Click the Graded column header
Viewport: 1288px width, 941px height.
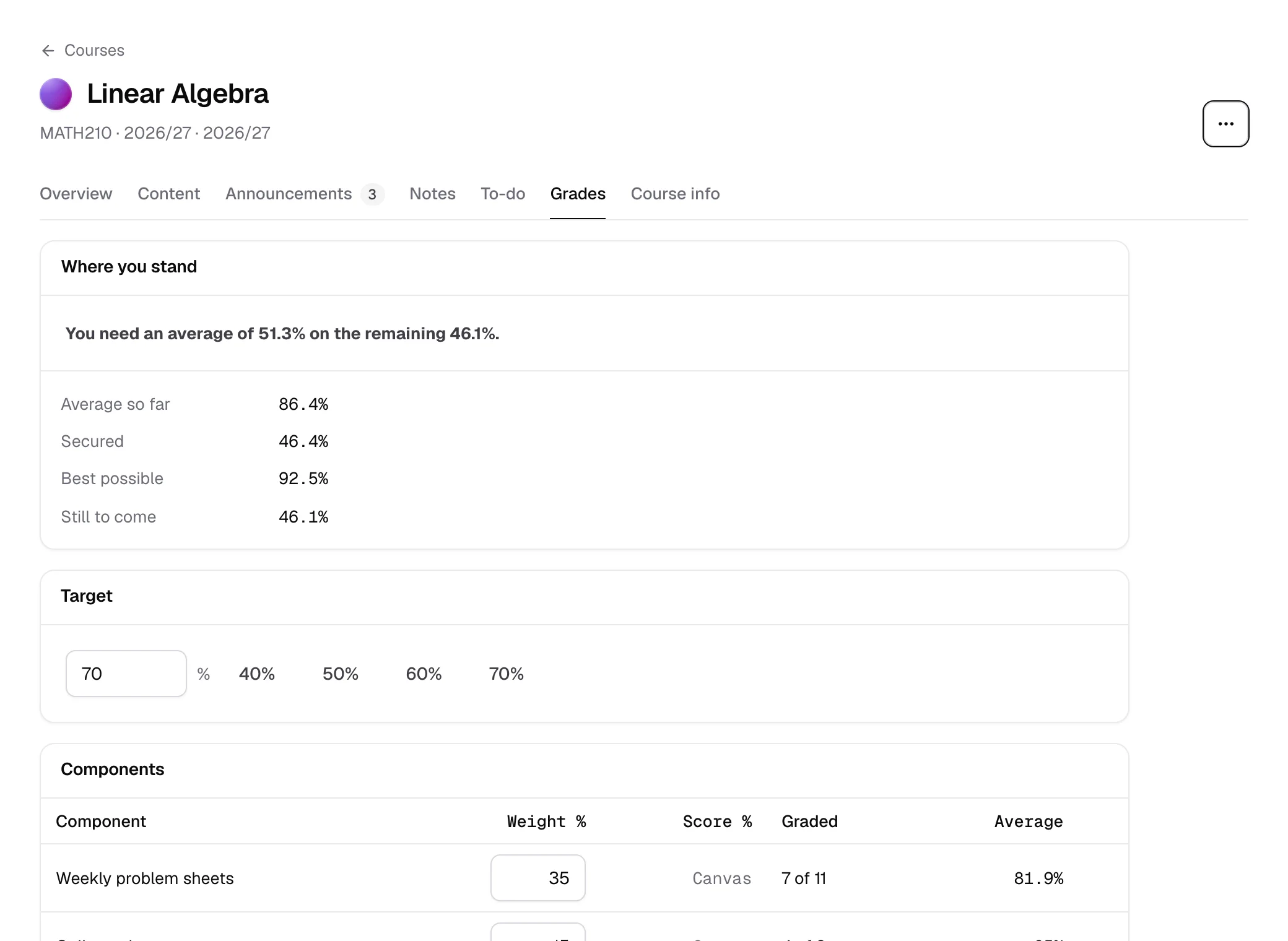[x=809, y=822]
